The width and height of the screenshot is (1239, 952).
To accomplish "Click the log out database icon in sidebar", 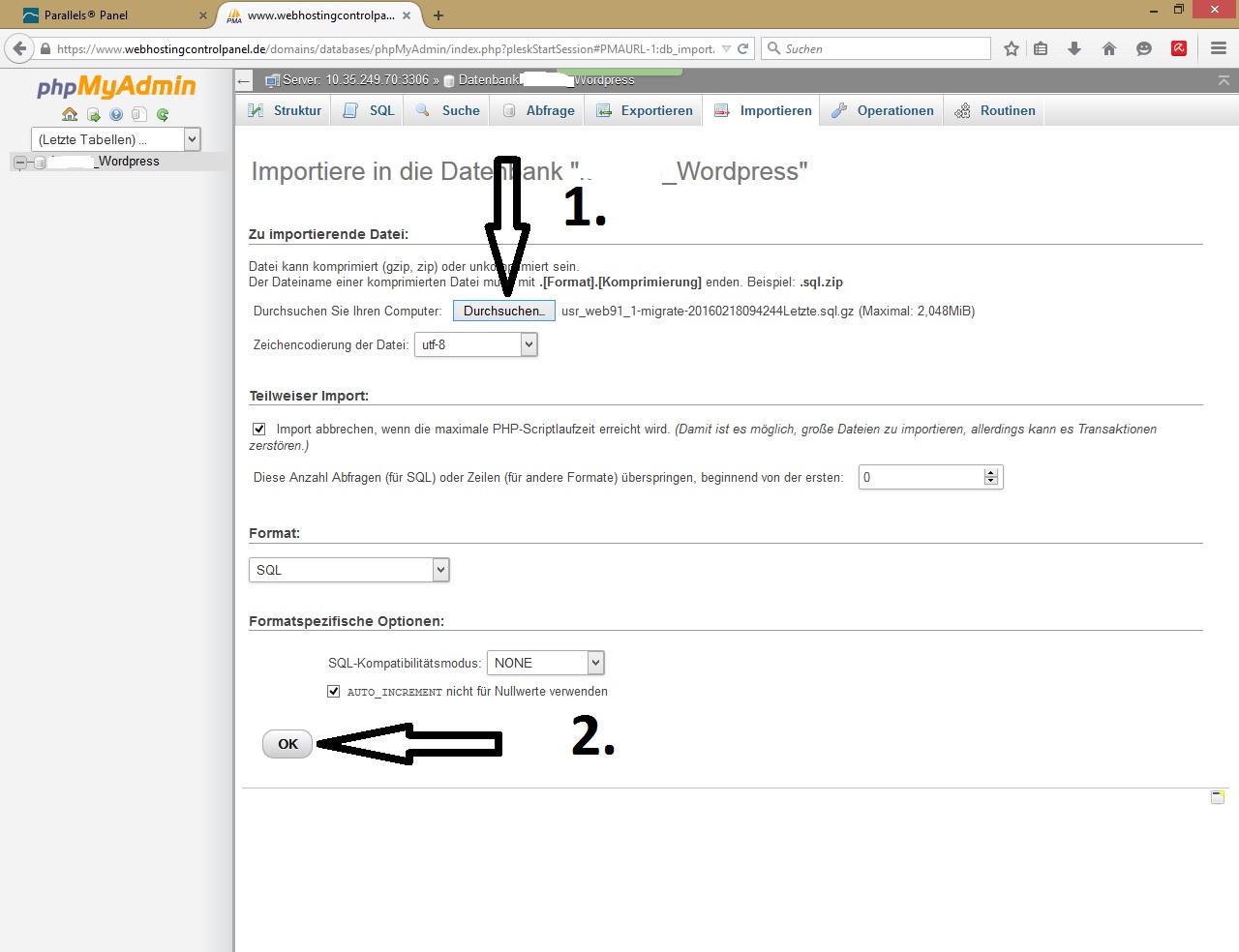I will pyautogui.click(x=93, y=114).
